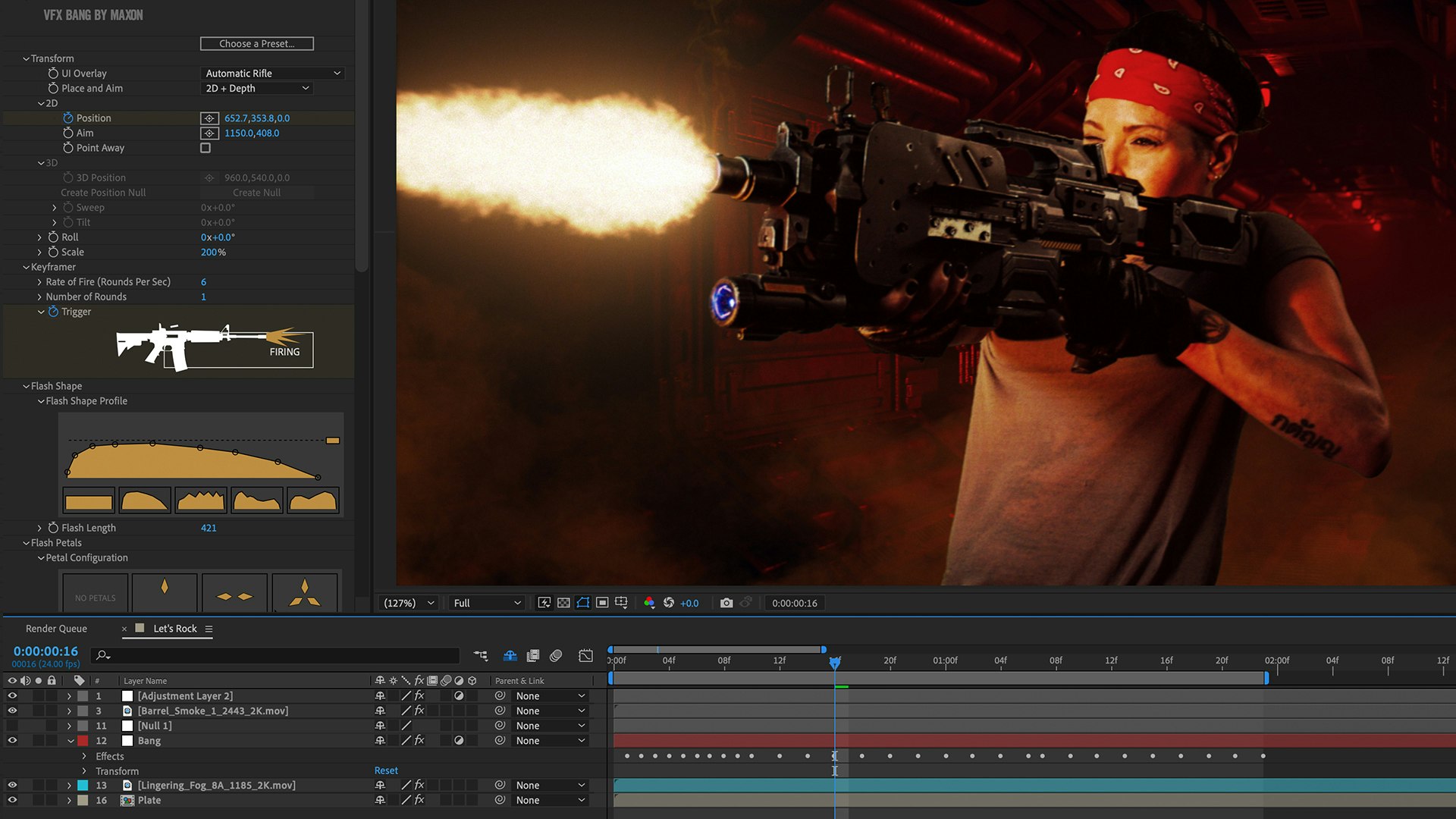Viewport: 1456px width, 819px height.
Task: Click the Take Snapshot camera icon
Action: tap(726, 603)
